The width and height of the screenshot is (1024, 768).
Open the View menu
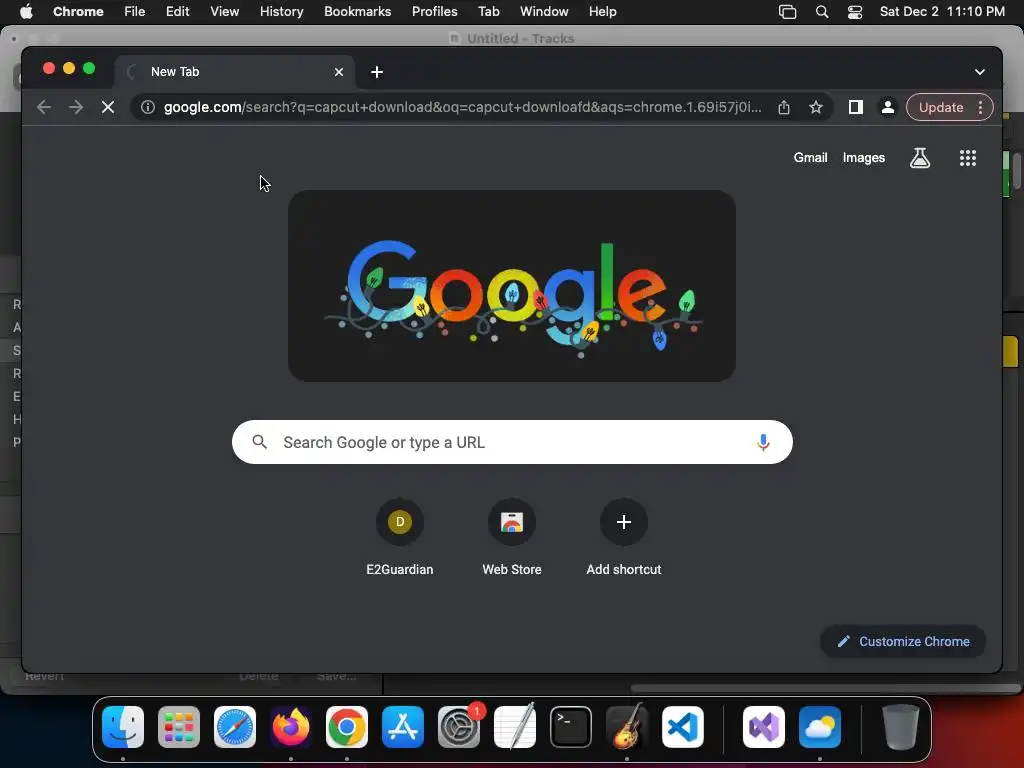click(224, 12)
